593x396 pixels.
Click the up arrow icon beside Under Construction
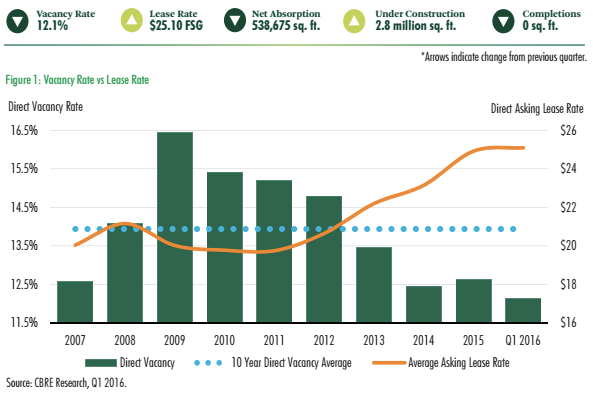354,20
